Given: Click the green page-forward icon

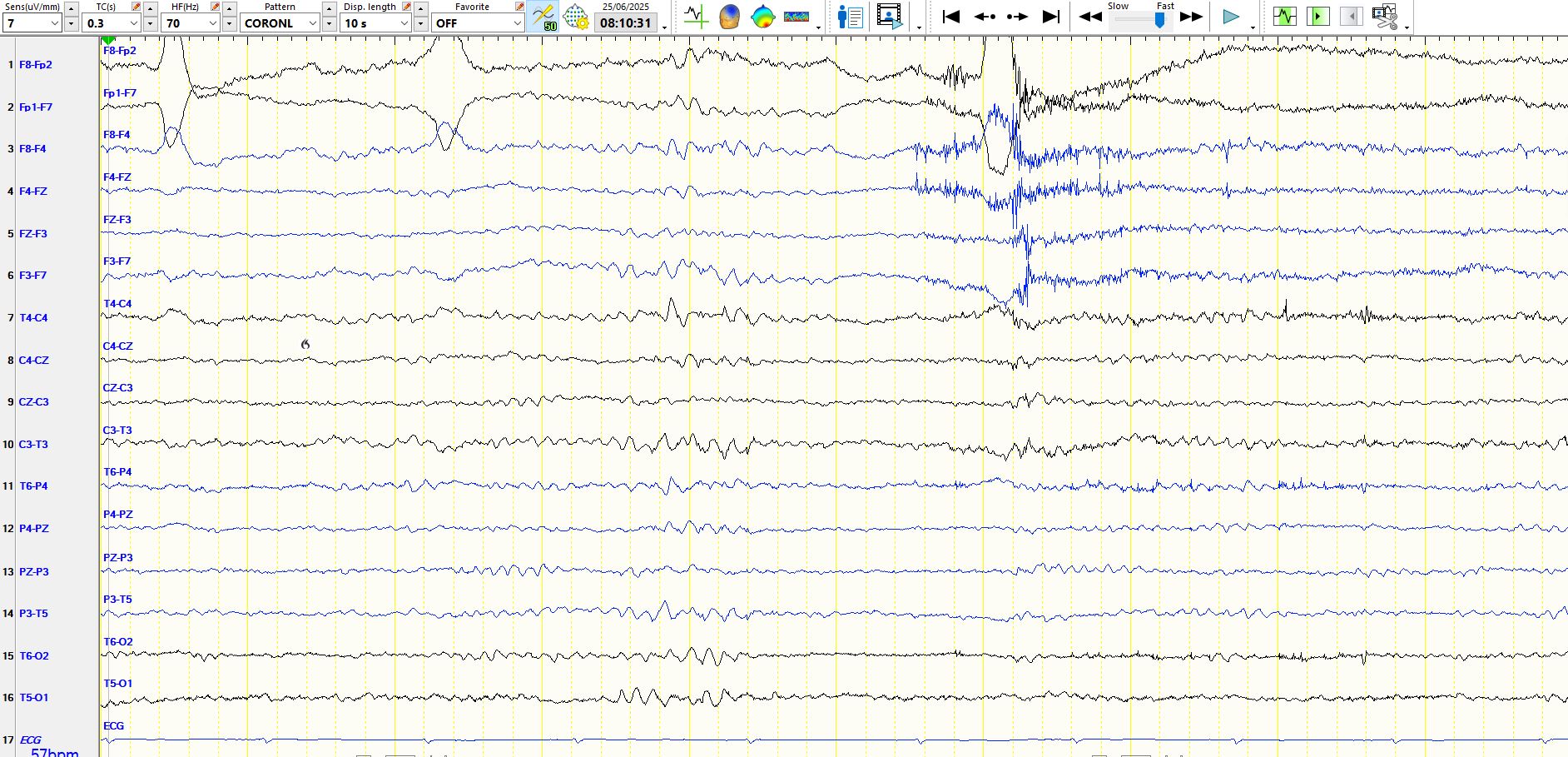Looking at the screenshot, I should (1318, 17).
